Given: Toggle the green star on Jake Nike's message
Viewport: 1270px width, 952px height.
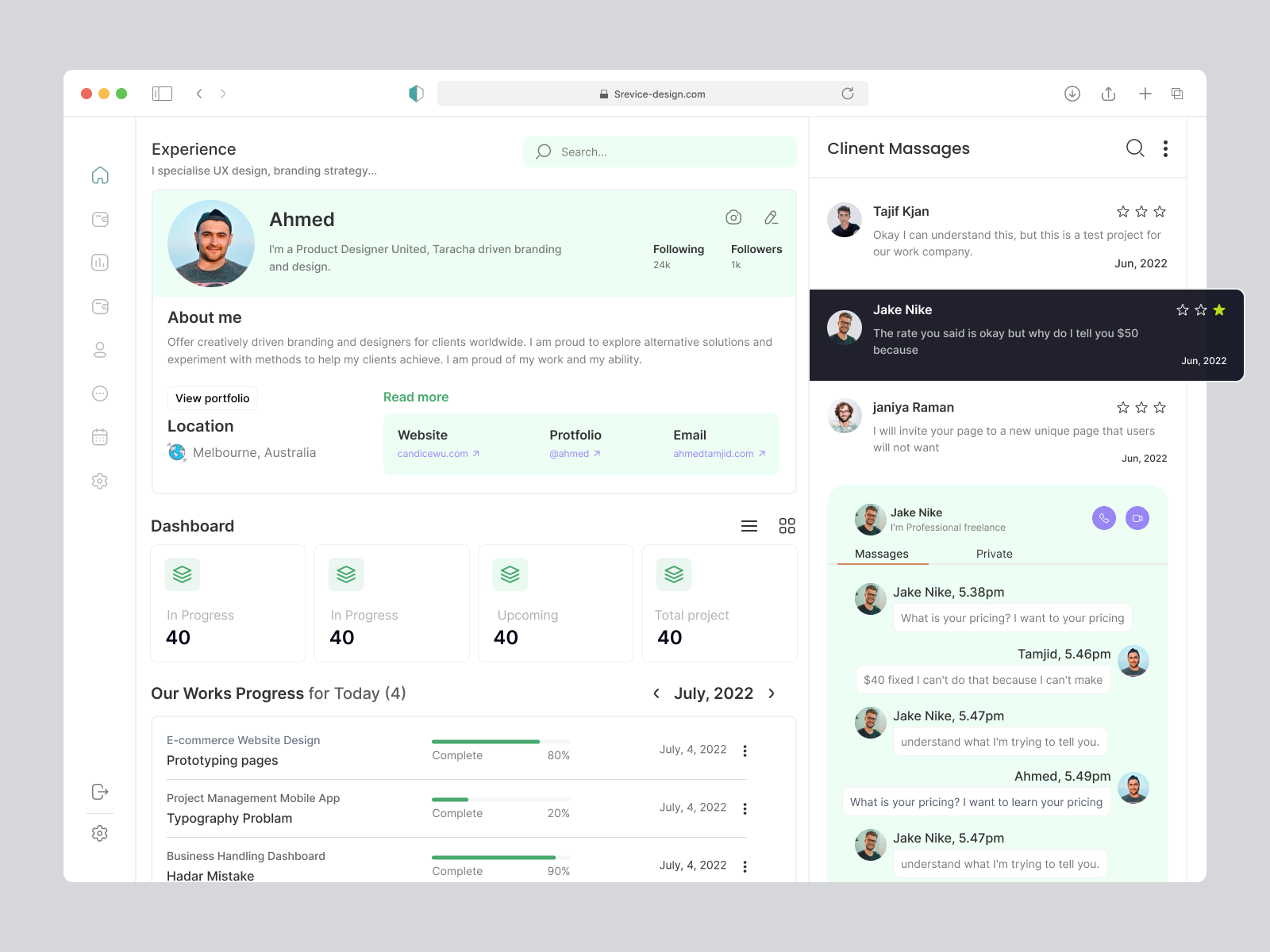Looking at the screenshot, I should [x=1220, y=310].
